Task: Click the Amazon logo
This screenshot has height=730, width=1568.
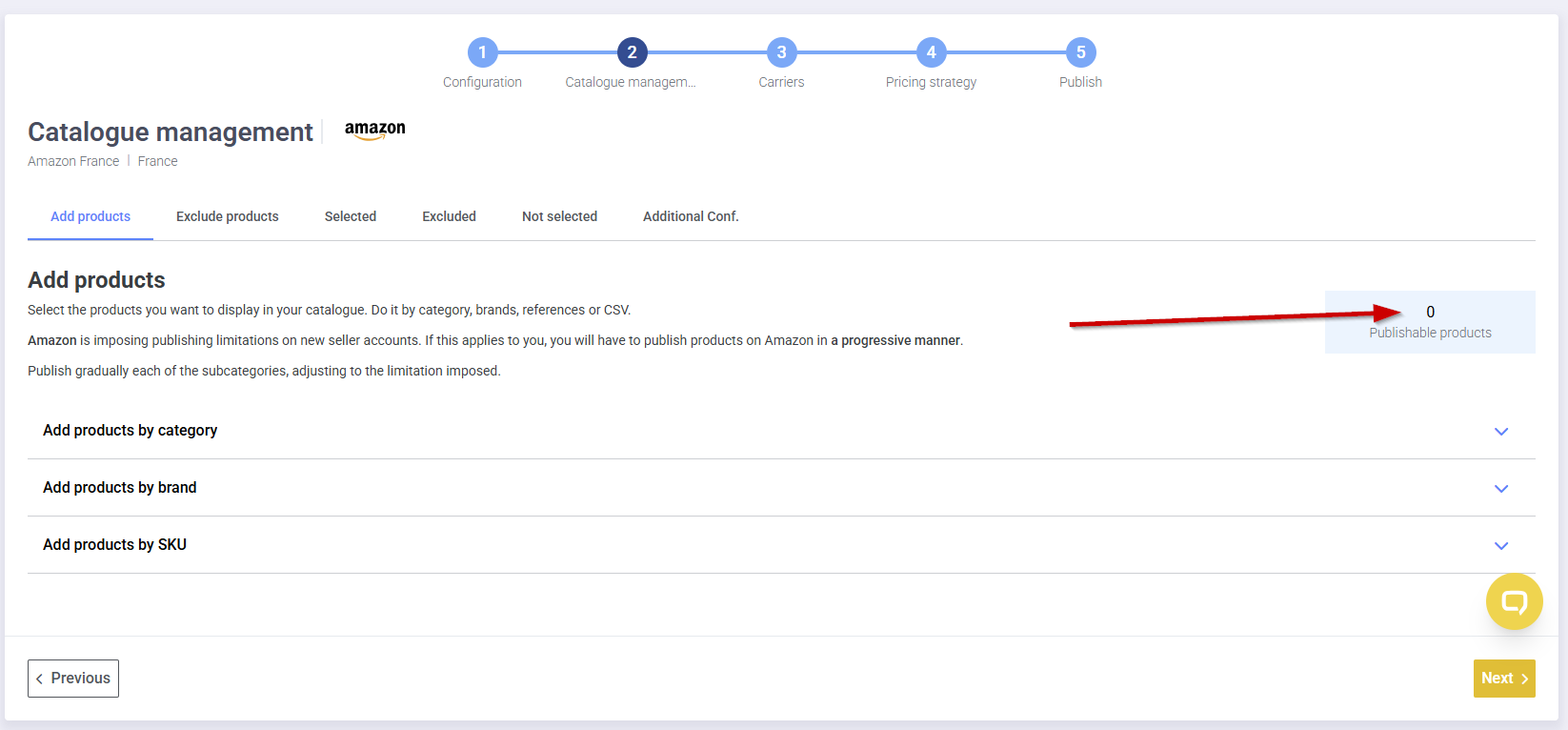Action: point(374,130)
